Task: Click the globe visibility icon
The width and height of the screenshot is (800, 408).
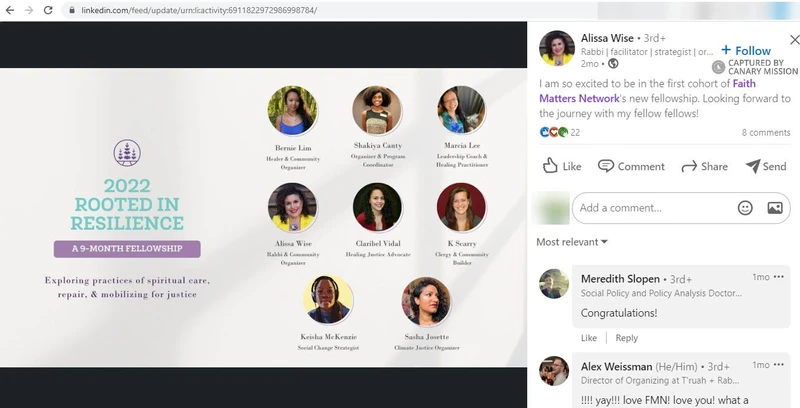Action: tap(613, 64)
